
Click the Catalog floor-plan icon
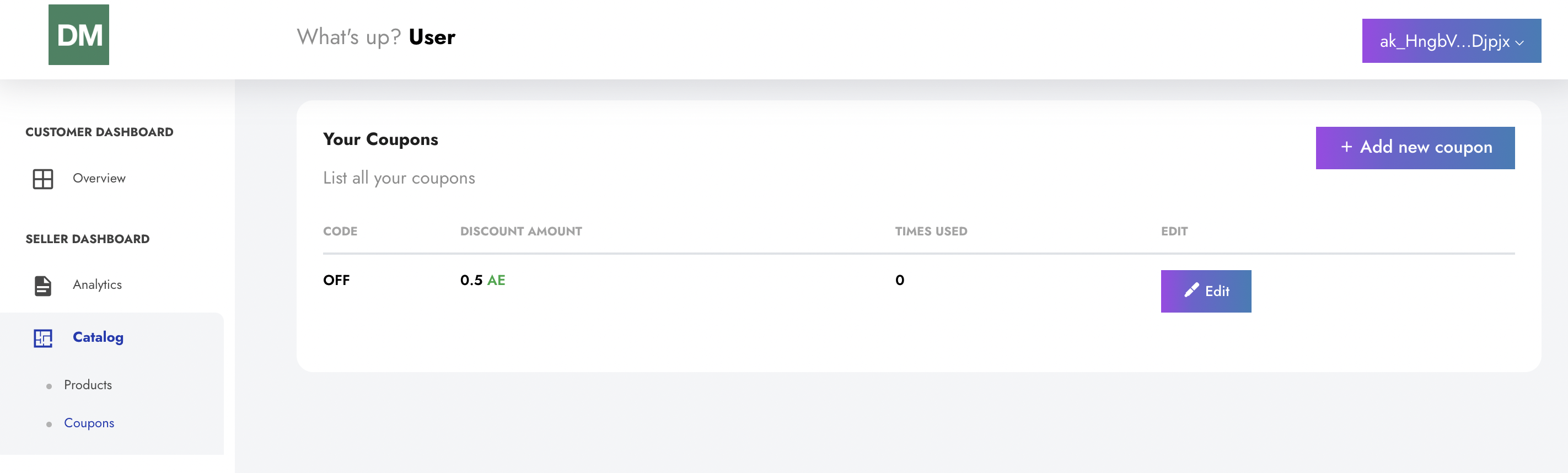click(42, 338)
